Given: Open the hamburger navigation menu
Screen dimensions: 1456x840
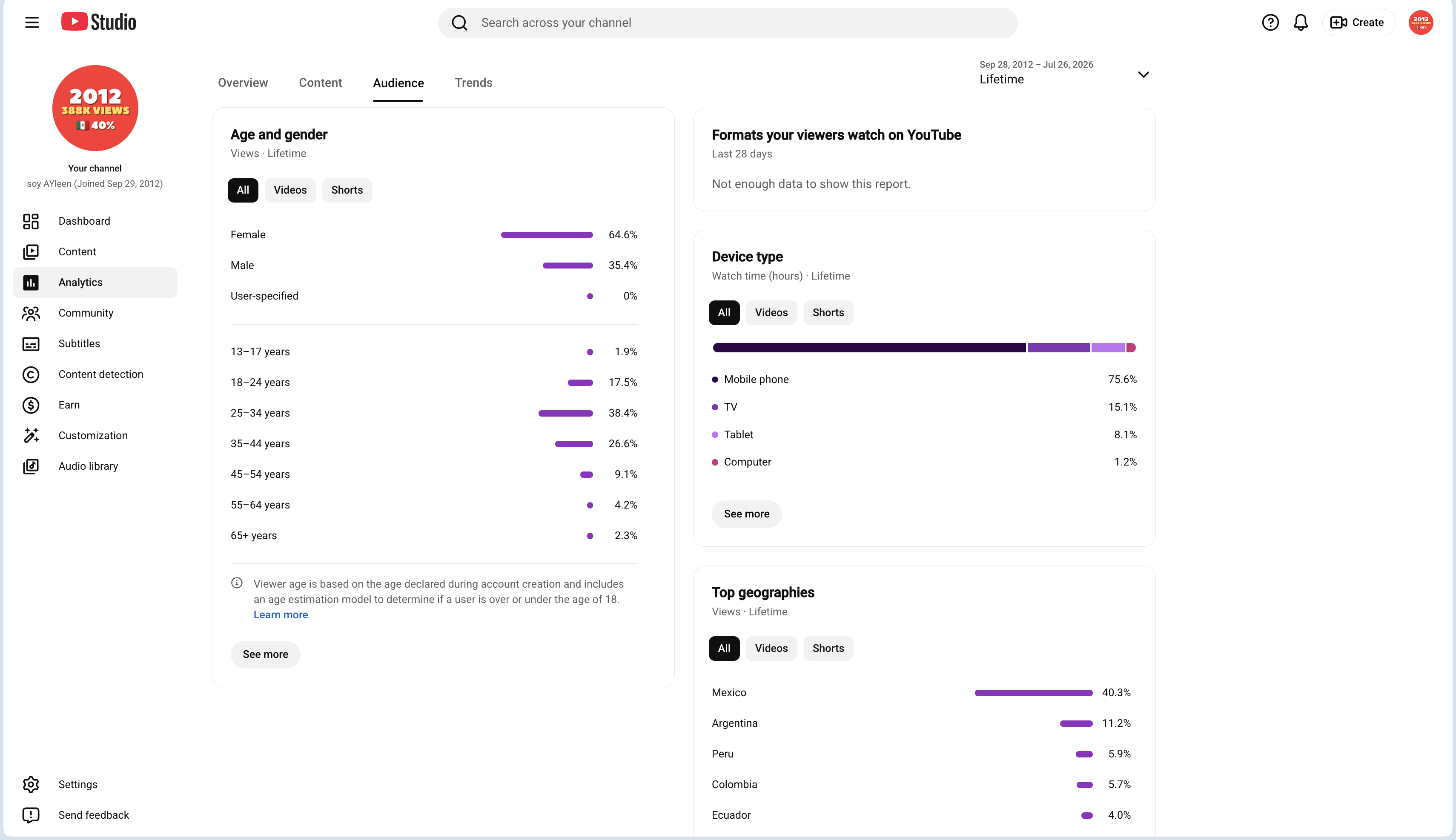Looking at the screenshot, I should pyautogui.click(x=32, y=23).
